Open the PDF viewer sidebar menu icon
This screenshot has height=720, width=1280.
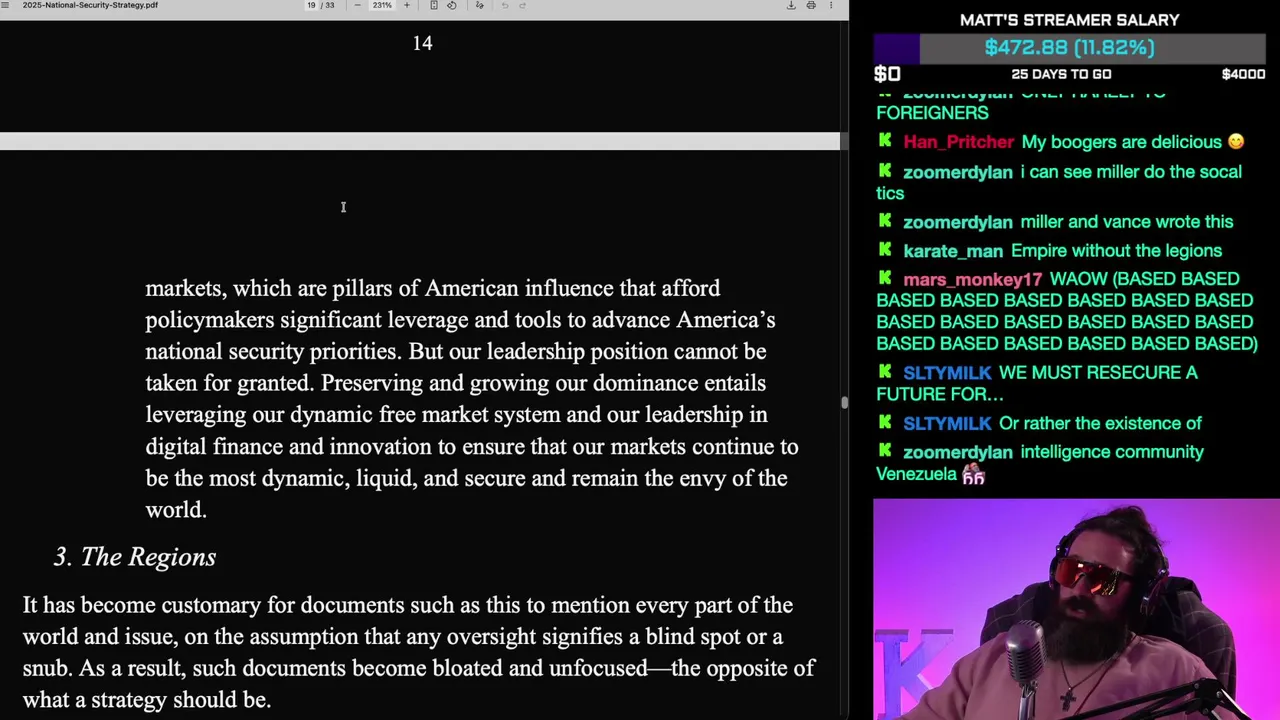coord(7,5)
